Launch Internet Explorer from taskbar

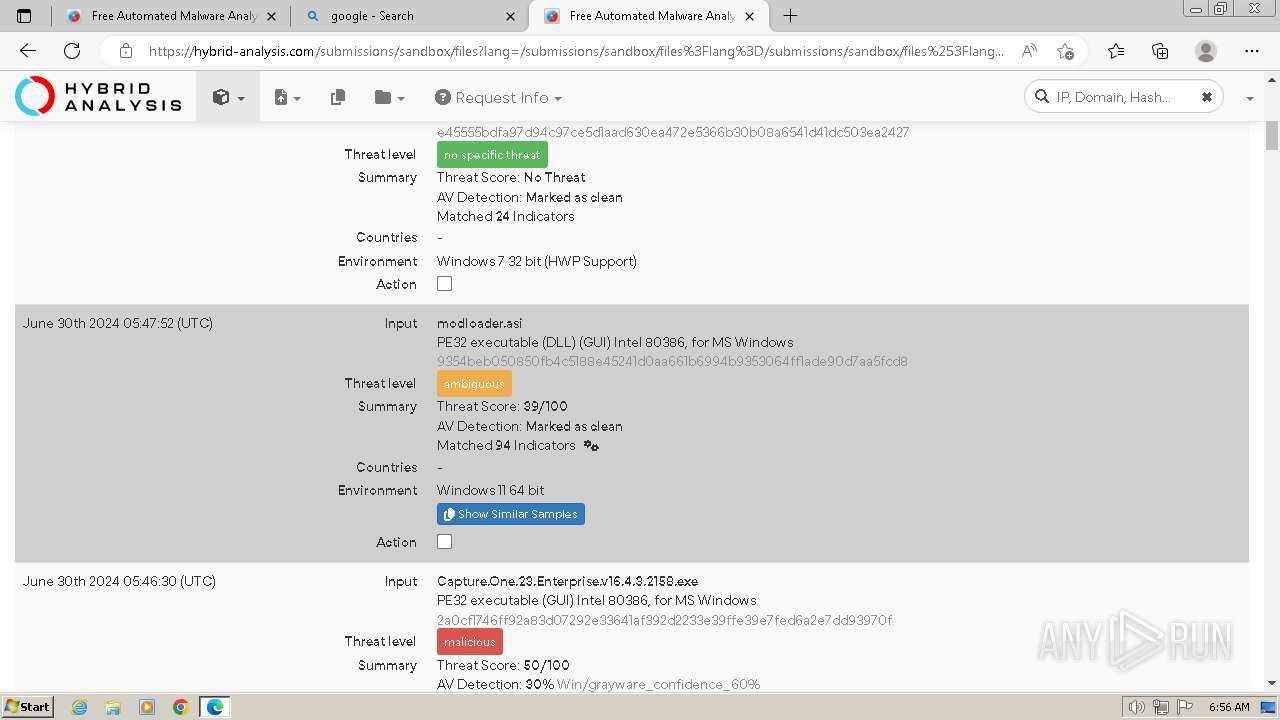click(x=80, y=707)
